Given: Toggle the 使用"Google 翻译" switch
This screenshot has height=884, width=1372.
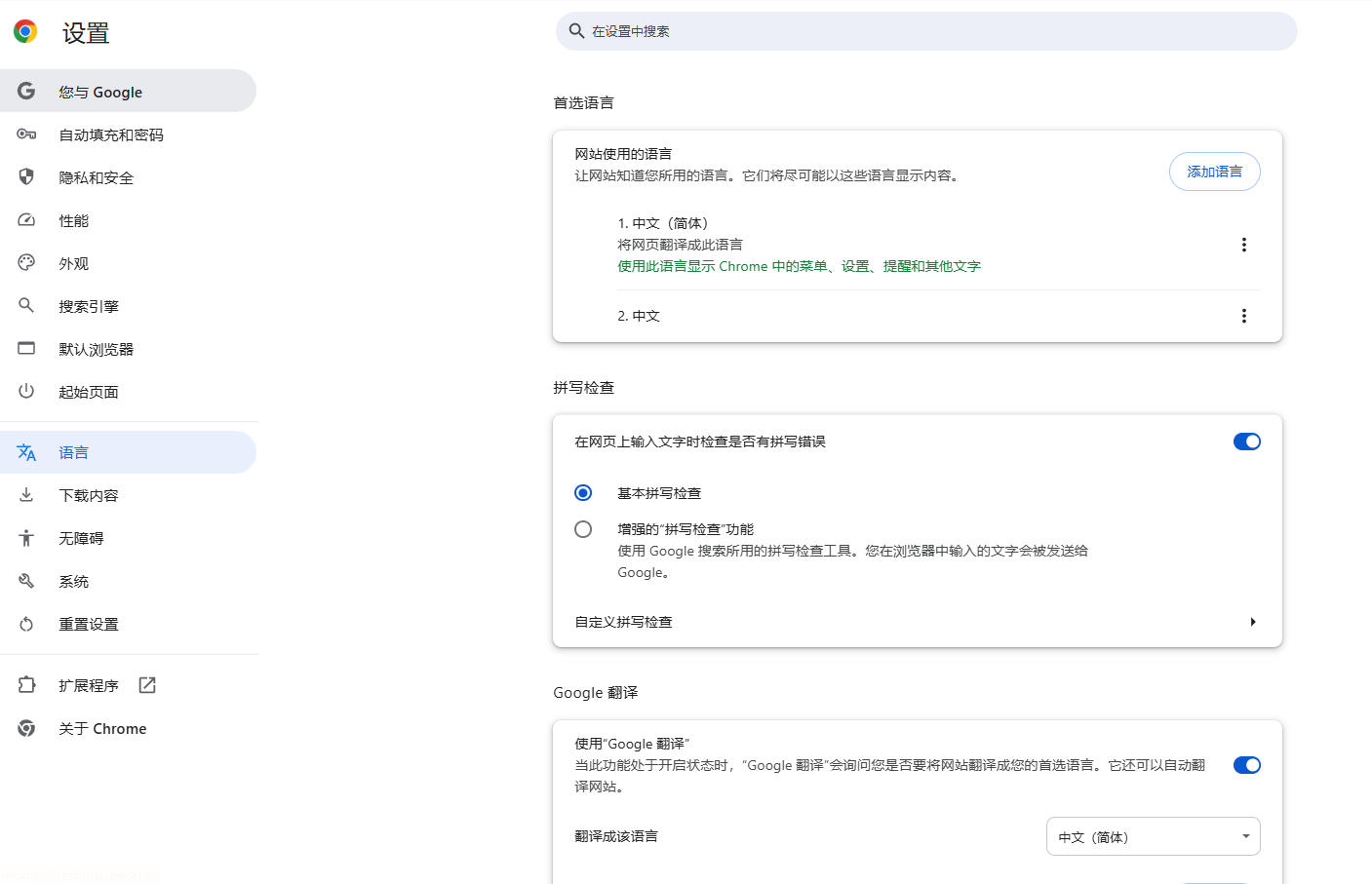Looking at the screenshot, I should [1246, 765].
